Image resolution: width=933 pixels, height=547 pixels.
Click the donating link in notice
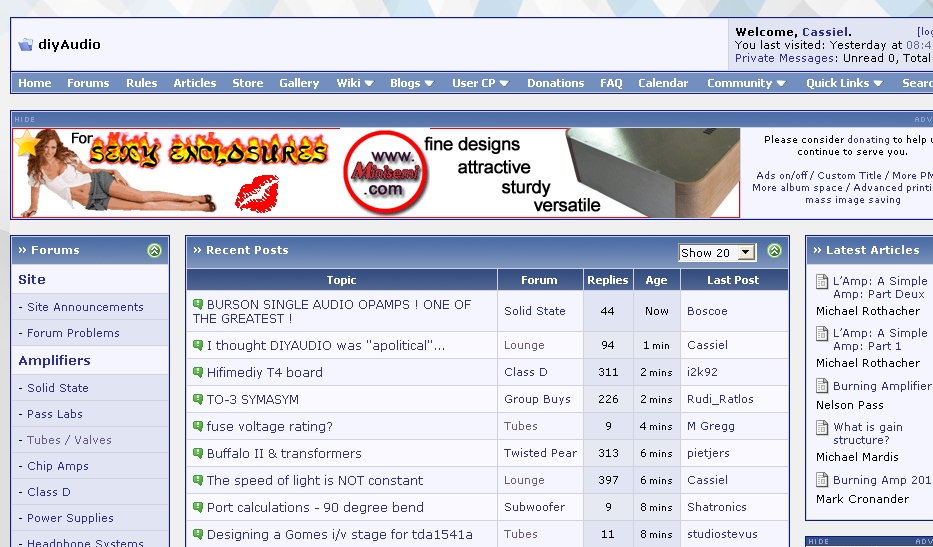(x=868, y=139)
